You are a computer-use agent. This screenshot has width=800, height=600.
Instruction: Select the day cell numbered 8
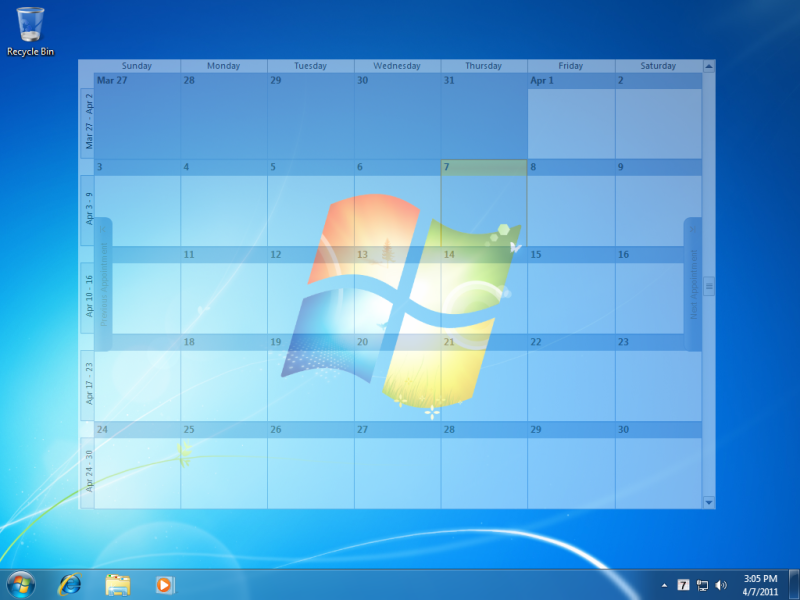pyautogui.click(x=571, y=203)
